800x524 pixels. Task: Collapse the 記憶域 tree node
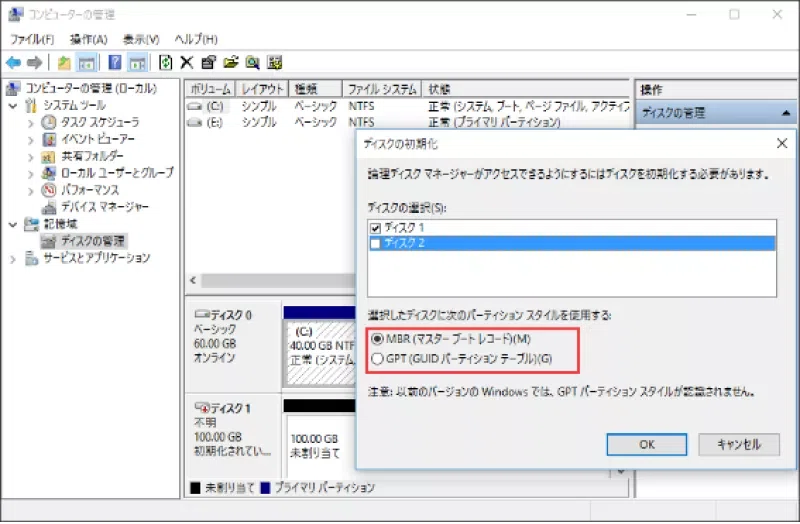click(x=13, y=224)
